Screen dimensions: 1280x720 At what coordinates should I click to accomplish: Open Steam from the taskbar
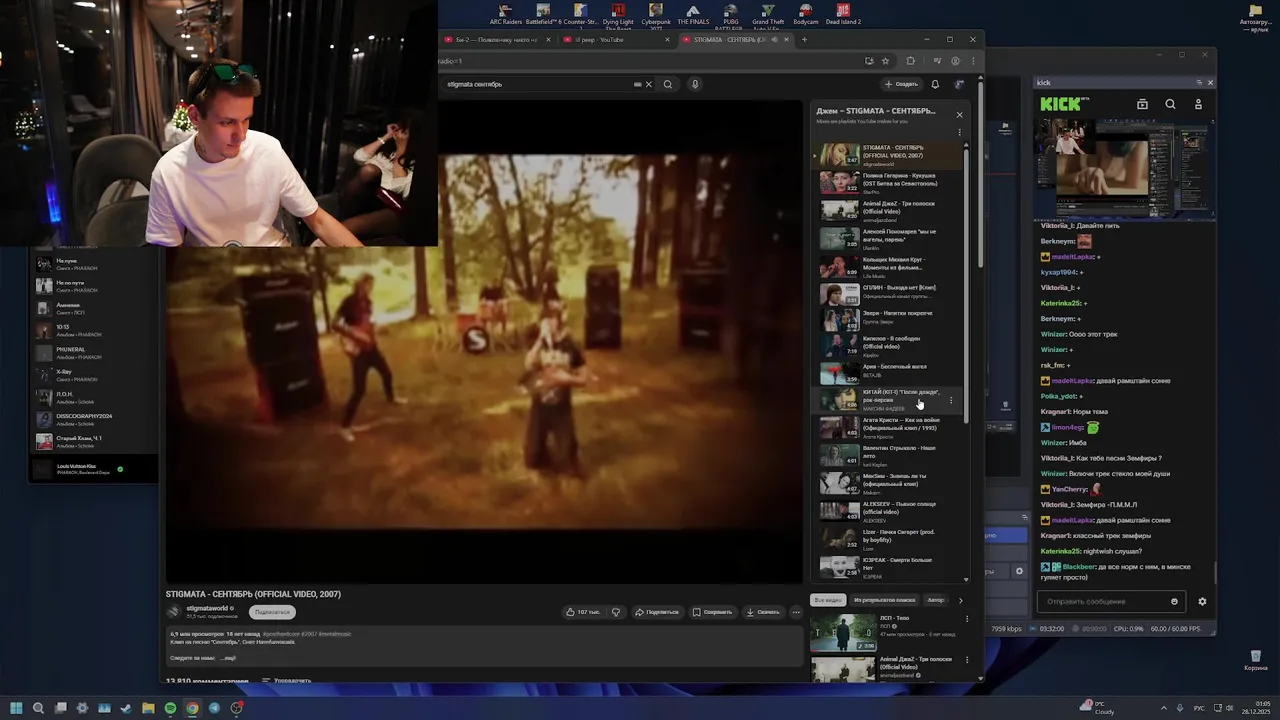coord(126,708)
